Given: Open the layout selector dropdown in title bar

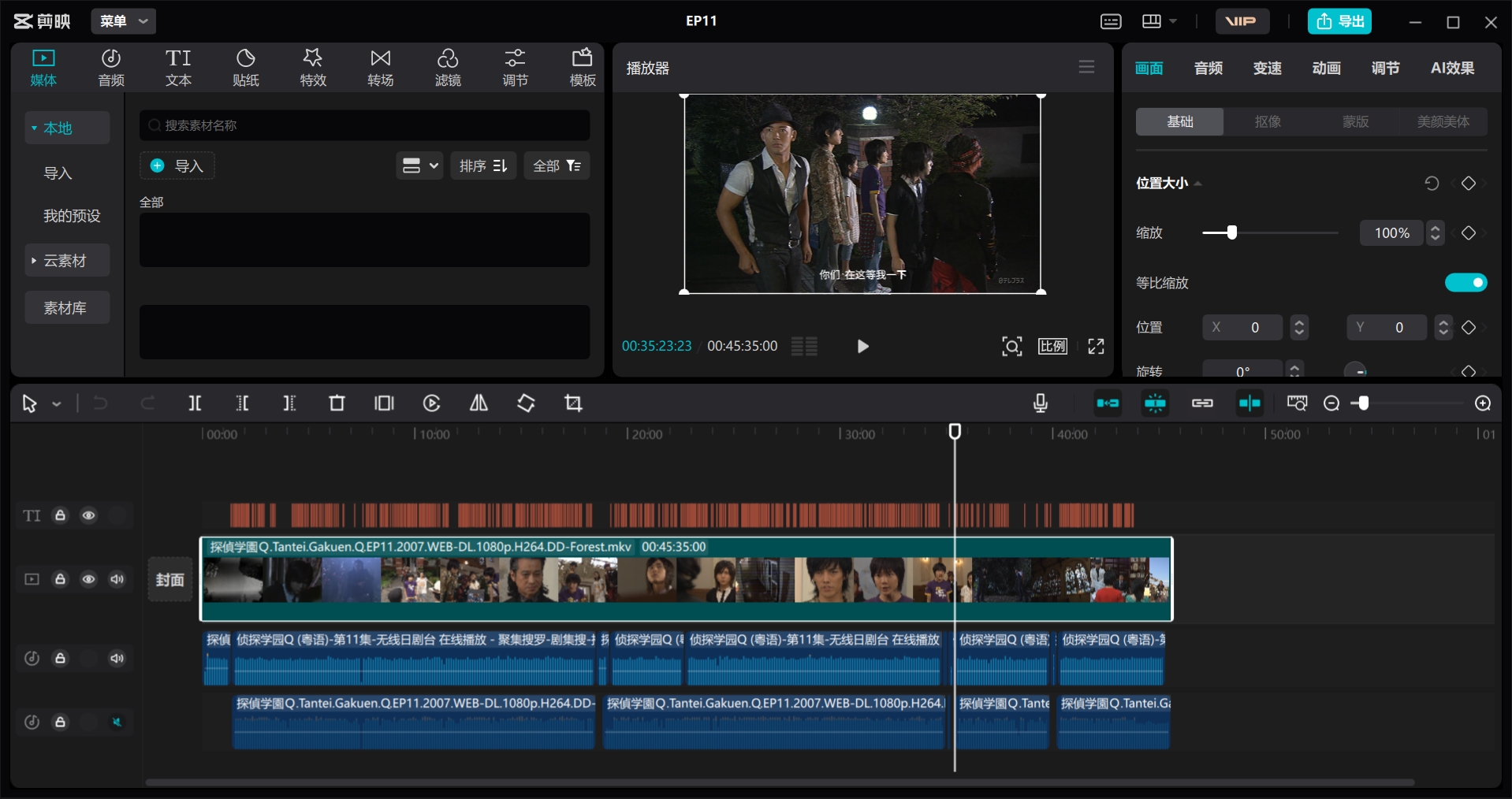Looking at the screenshot, I should 1159,21.
